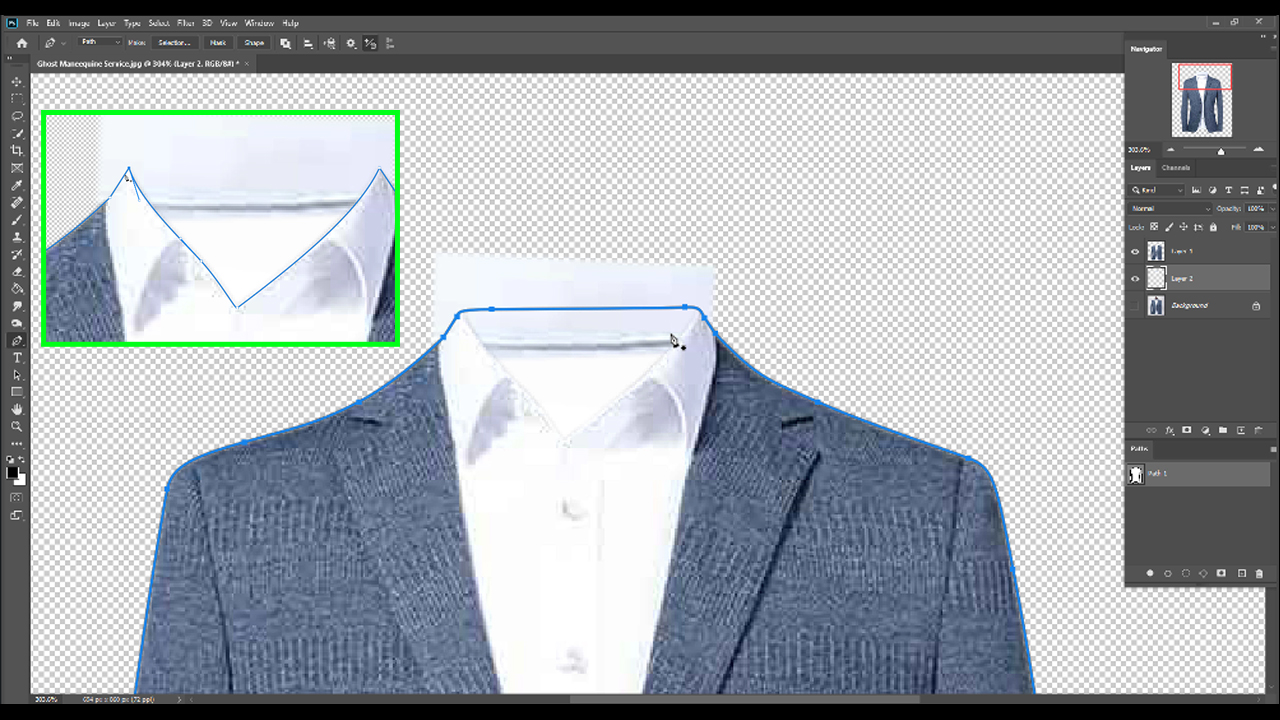
Task: Click the Selection... button
Action: (x=174, y=43)
